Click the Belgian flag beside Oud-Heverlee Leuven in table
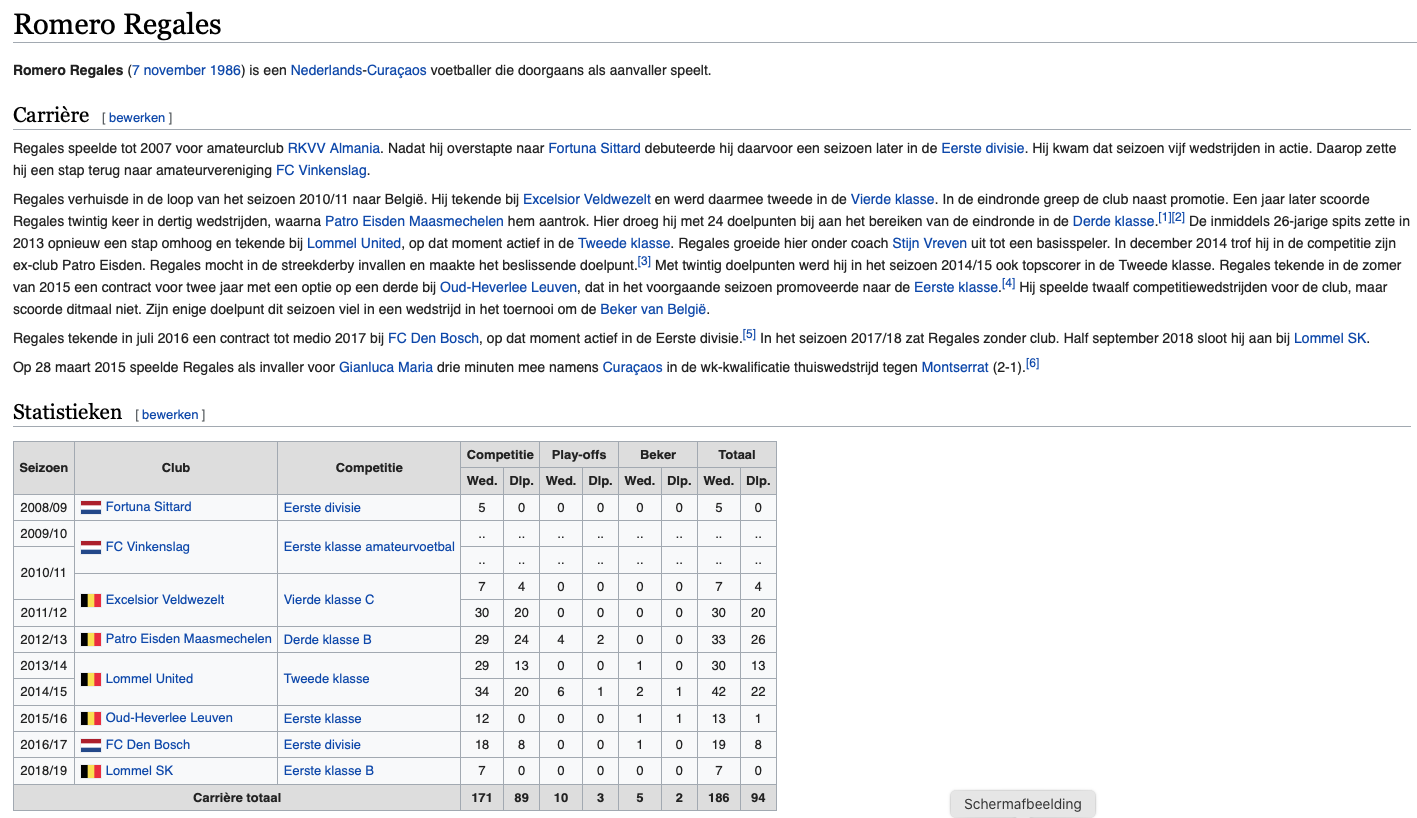 pyautogui.click(x=91, y=718)
